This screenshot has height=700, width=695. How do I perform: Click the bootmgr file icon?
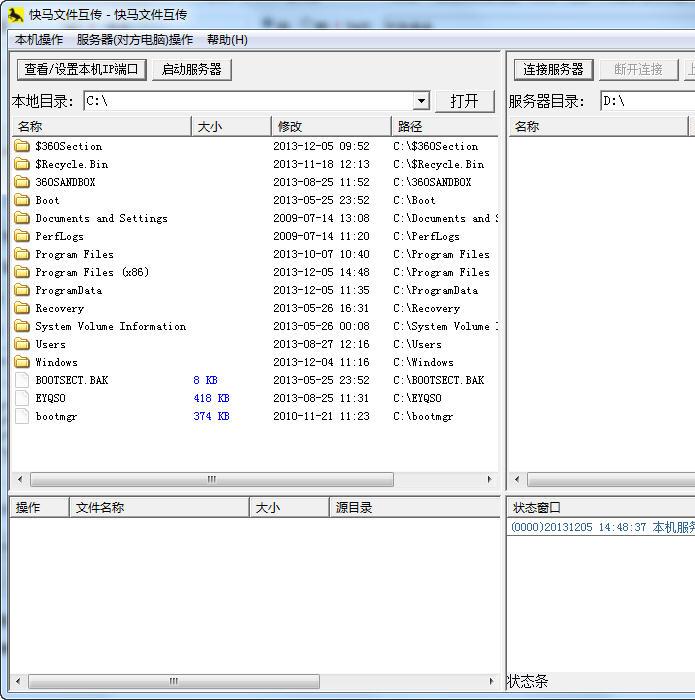tap(22, 416)
